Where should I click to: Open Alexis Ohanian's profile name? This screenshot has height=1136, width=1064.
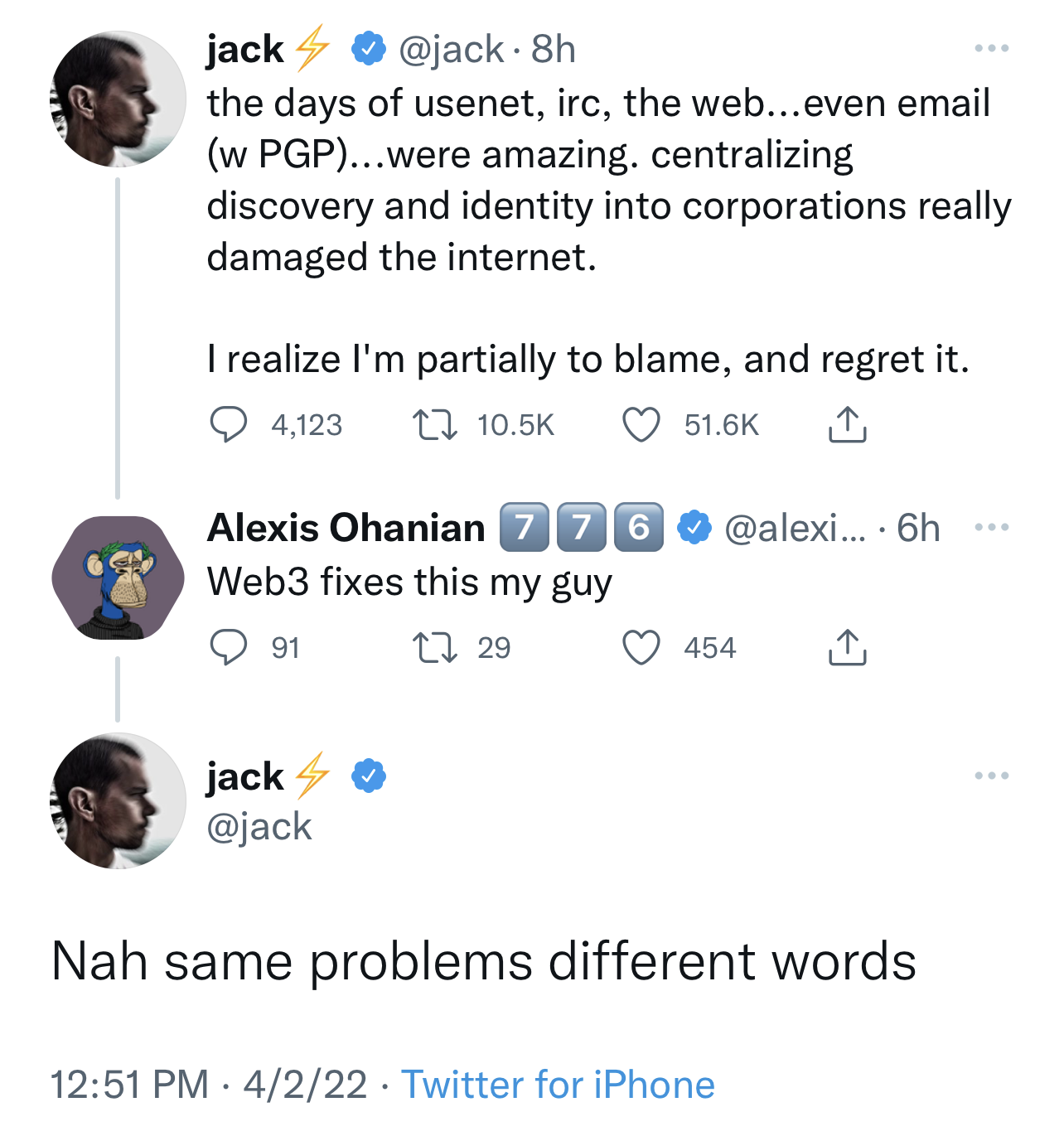[x=346, y=528]
